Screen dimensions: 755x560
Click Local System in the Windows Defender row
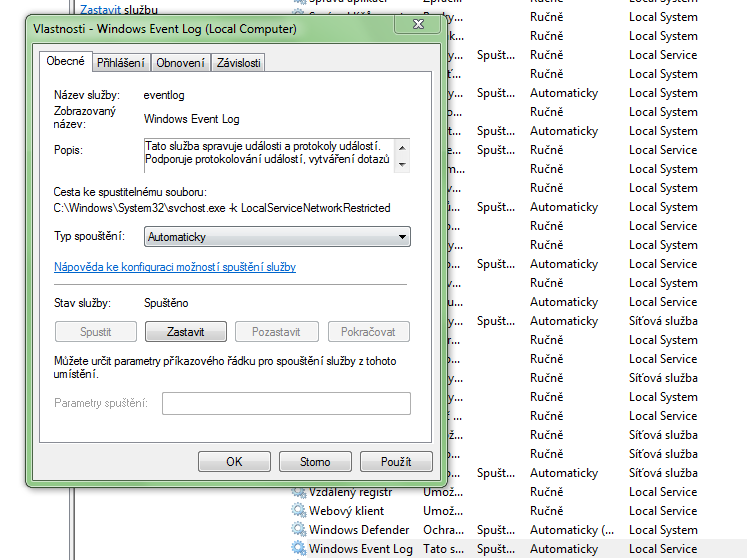click(x=663, y=530)
